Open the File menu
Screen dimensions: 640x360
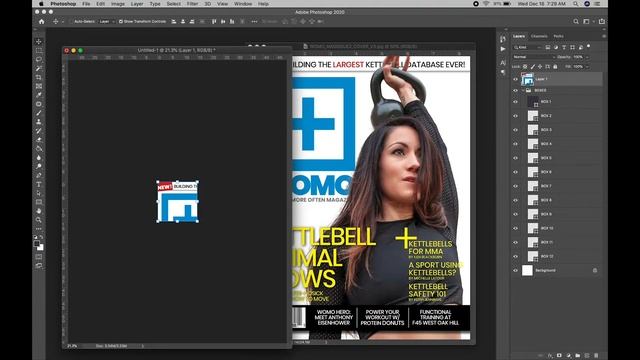(x=86, y=4)
